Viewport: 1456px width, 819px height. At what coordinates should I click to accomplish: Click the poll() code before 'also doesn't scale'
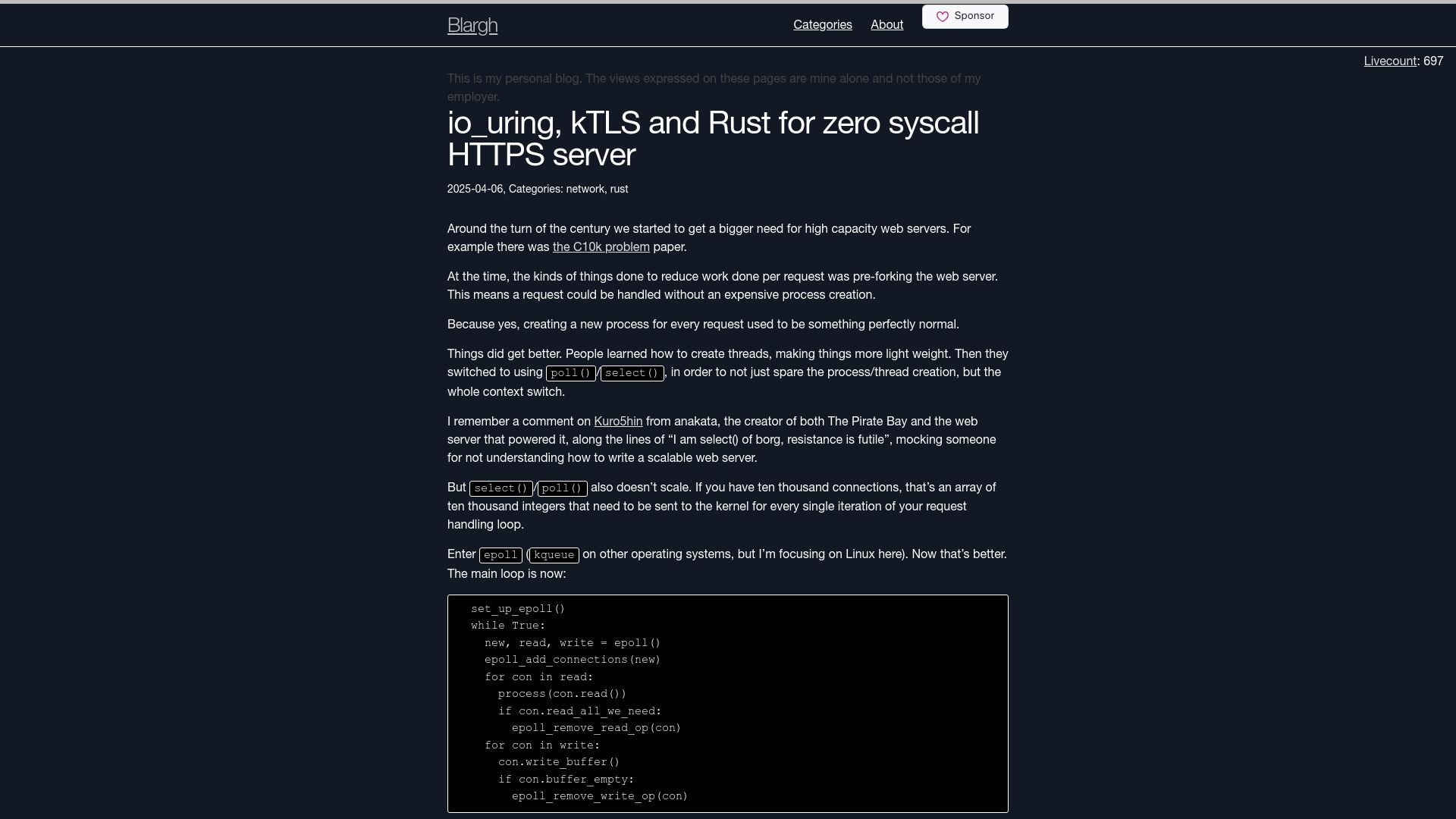pos(563,488)
